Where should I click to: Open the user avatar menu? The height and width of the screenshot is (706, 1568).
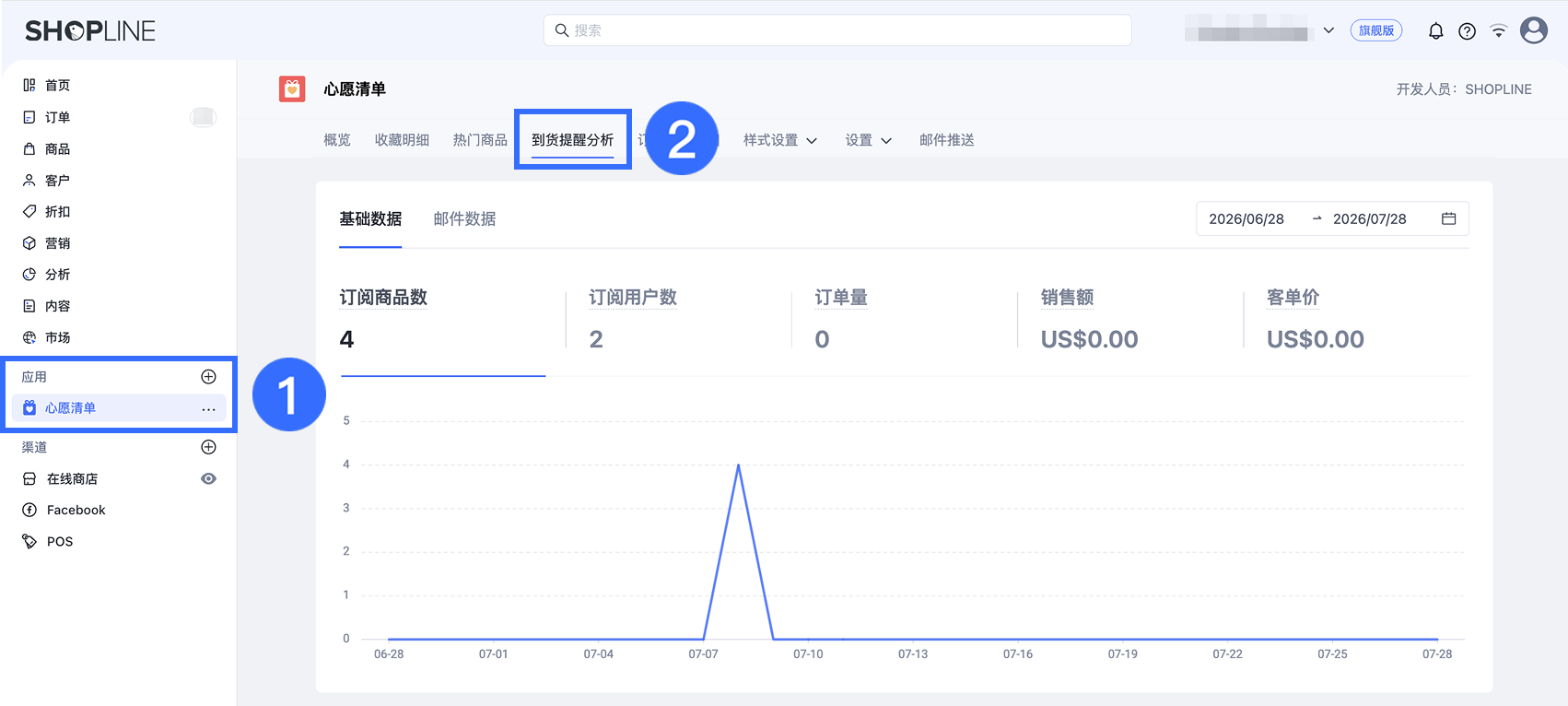(x=1534, y=30)
